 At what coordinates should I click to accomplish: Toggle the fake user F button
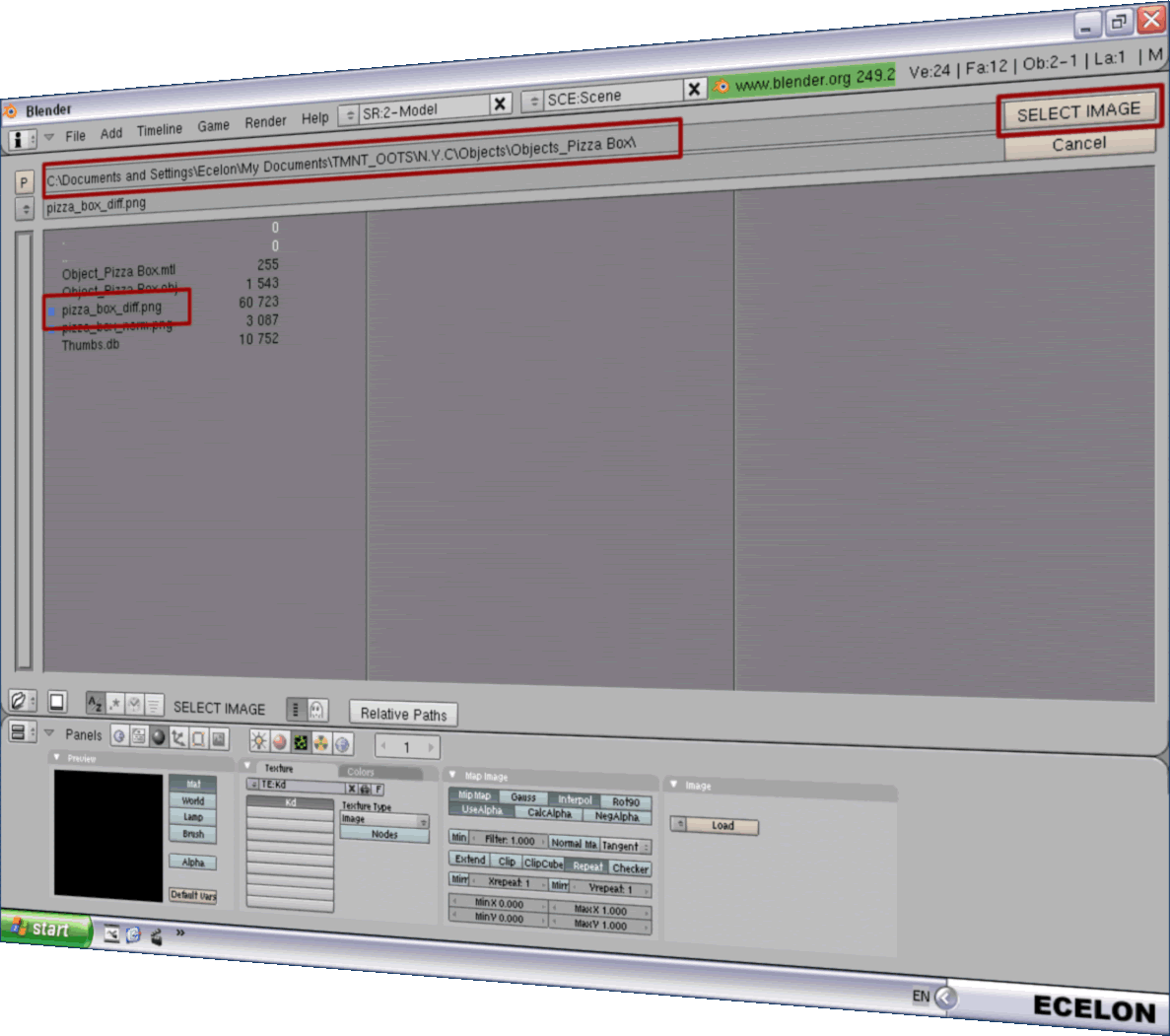point(379,789)
